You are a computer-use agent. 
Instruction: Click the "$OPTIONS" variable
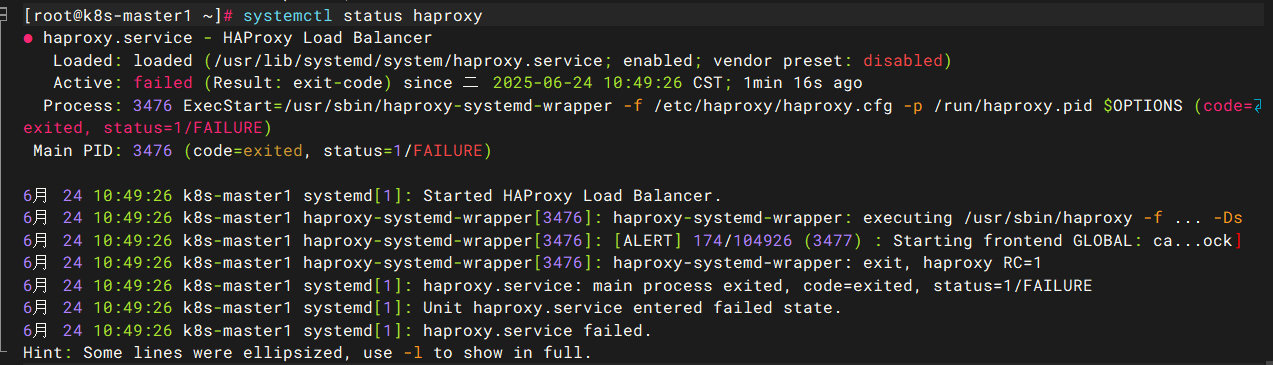click(x=1142, y=106)
